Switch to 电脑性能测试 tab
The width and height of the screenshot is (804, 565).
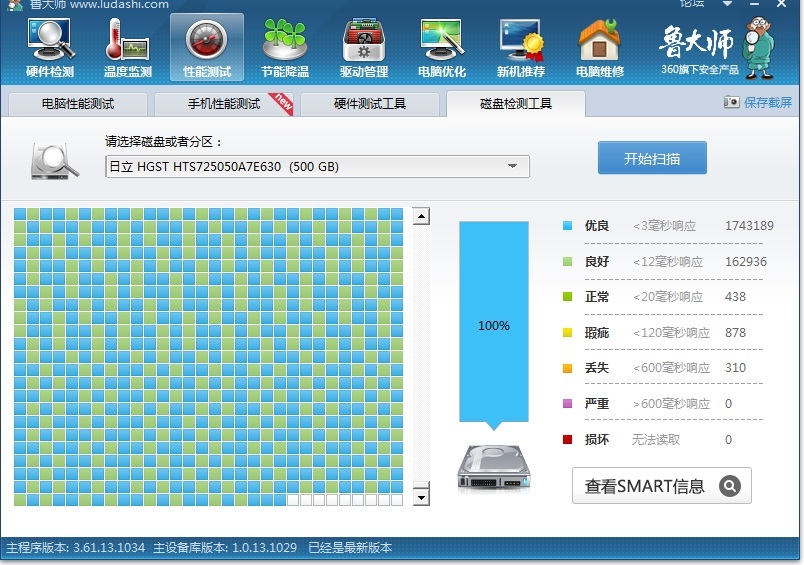[78, 104]
